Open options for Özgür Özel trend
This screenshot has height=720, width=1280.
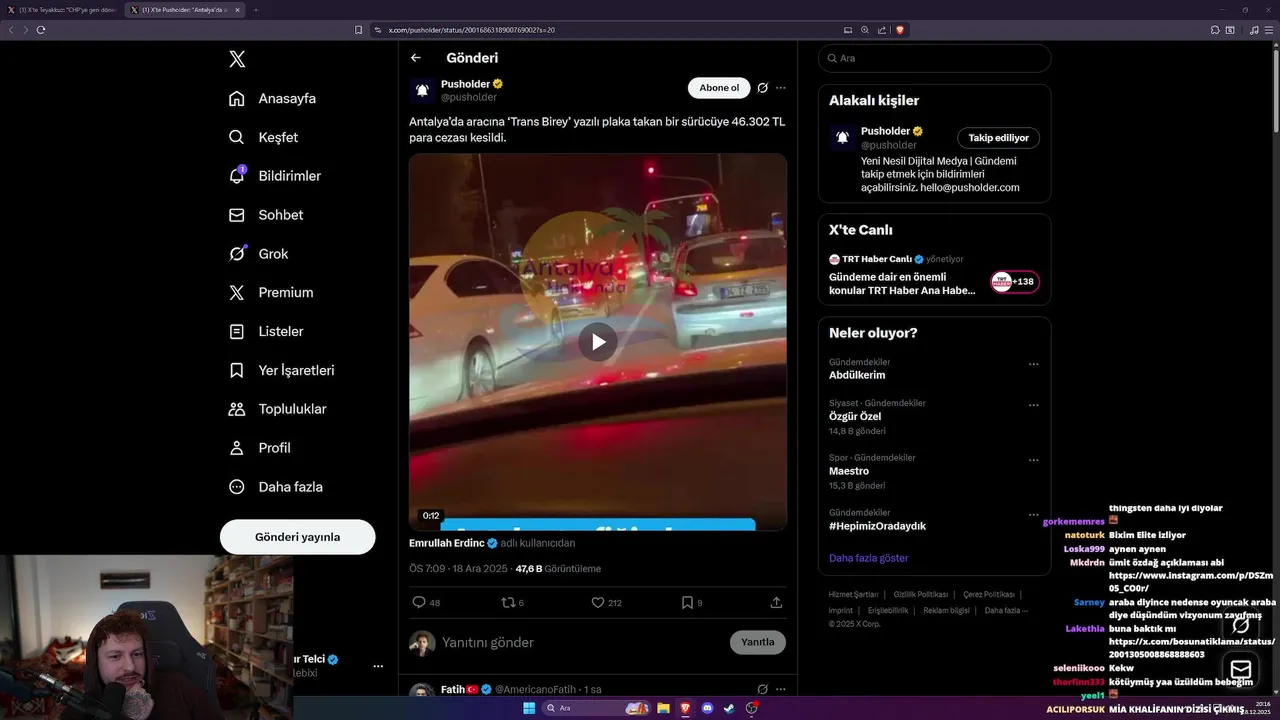click(x=1033, y=406)
